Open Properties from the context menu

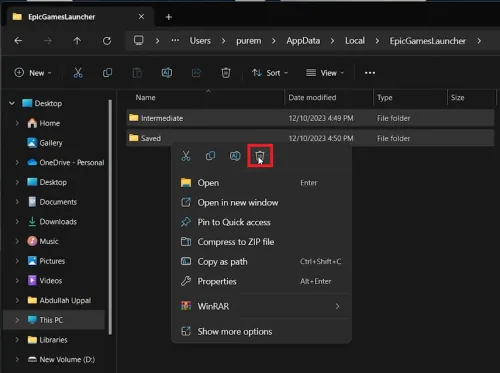(x=261, y=281)
